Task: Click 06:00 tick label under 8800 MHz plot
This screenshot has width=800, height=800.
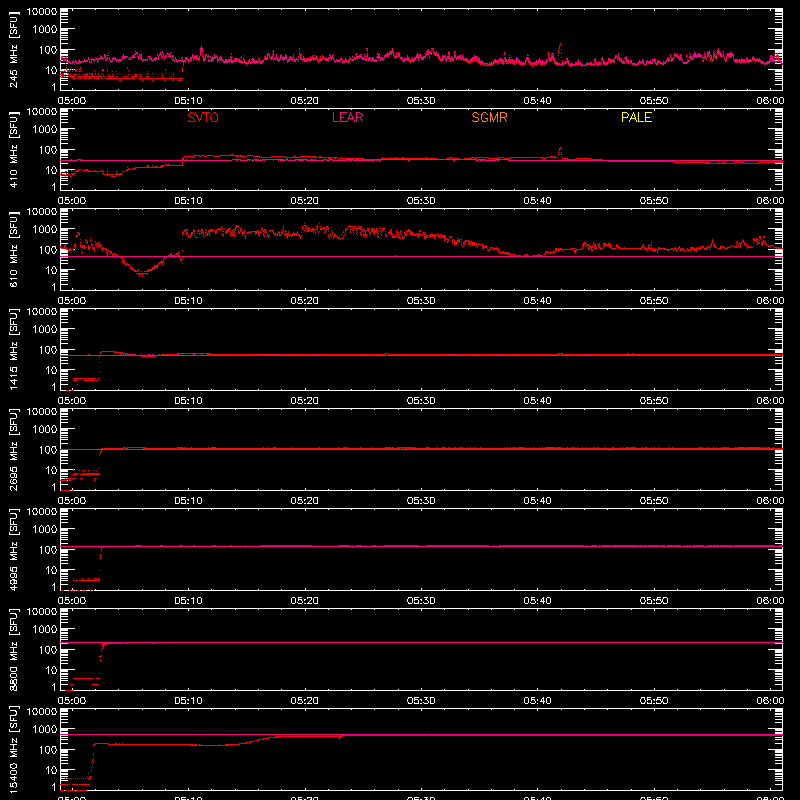Action: pos(770,701)
